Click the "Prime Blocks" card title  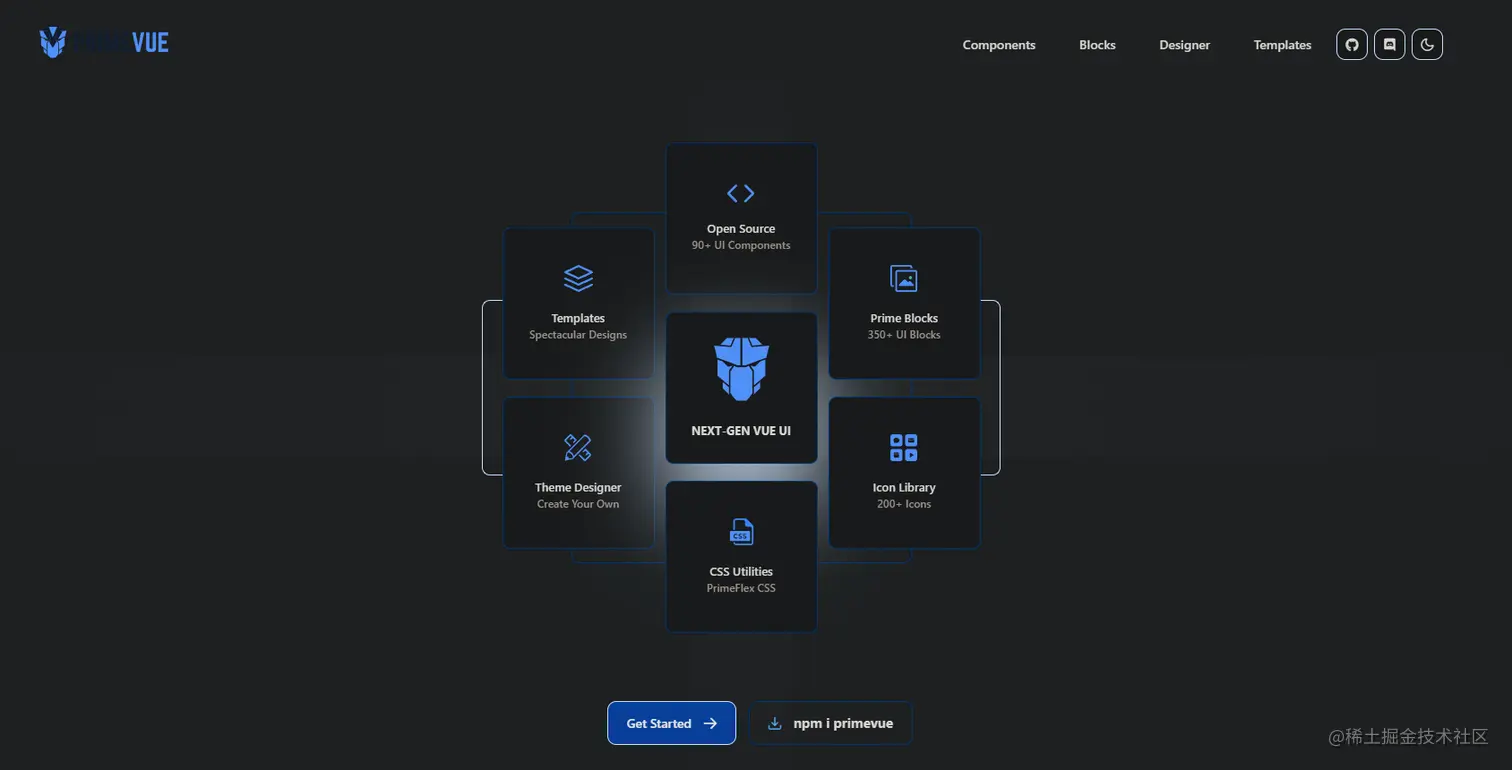pos(904,318)
